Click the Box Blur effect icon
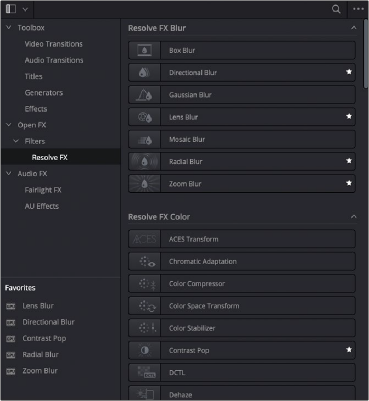The image size is (369, 401). [x=144, y=50]
